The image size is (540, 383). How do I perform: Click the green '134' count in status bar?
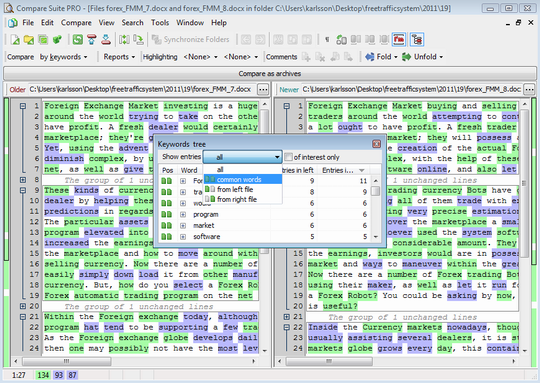pos(43,375)
